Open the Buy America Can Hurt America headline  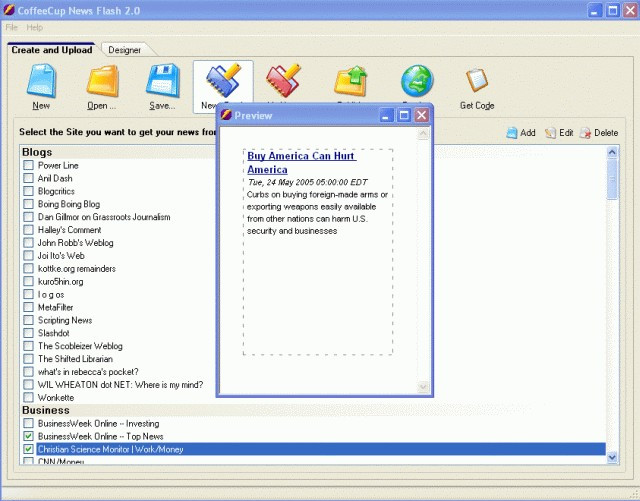tap(302, 163)
